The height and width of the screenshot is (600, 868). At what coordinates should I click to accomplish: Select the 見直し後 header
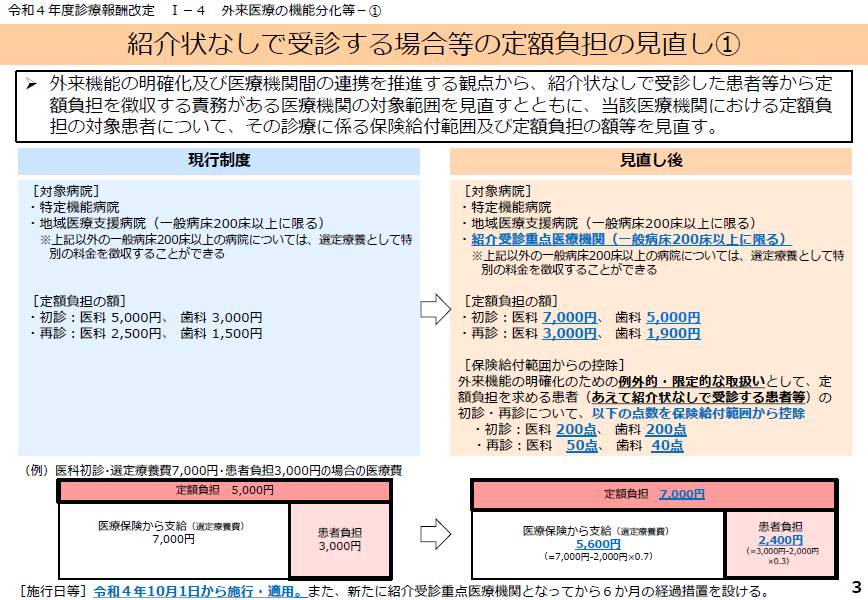[x=651, y=160]
